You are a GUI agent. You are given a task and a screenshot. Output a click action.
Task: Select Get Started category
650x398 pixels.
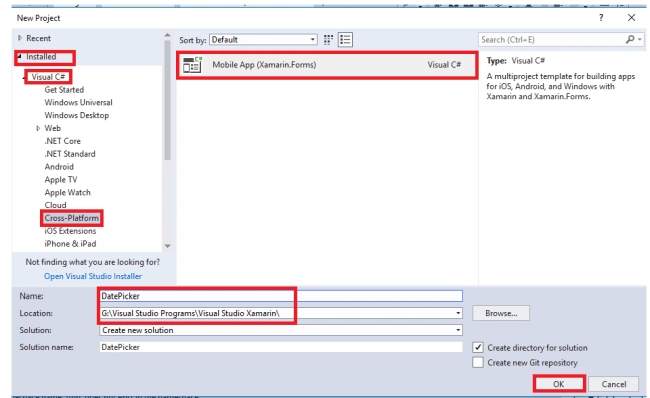64,90
